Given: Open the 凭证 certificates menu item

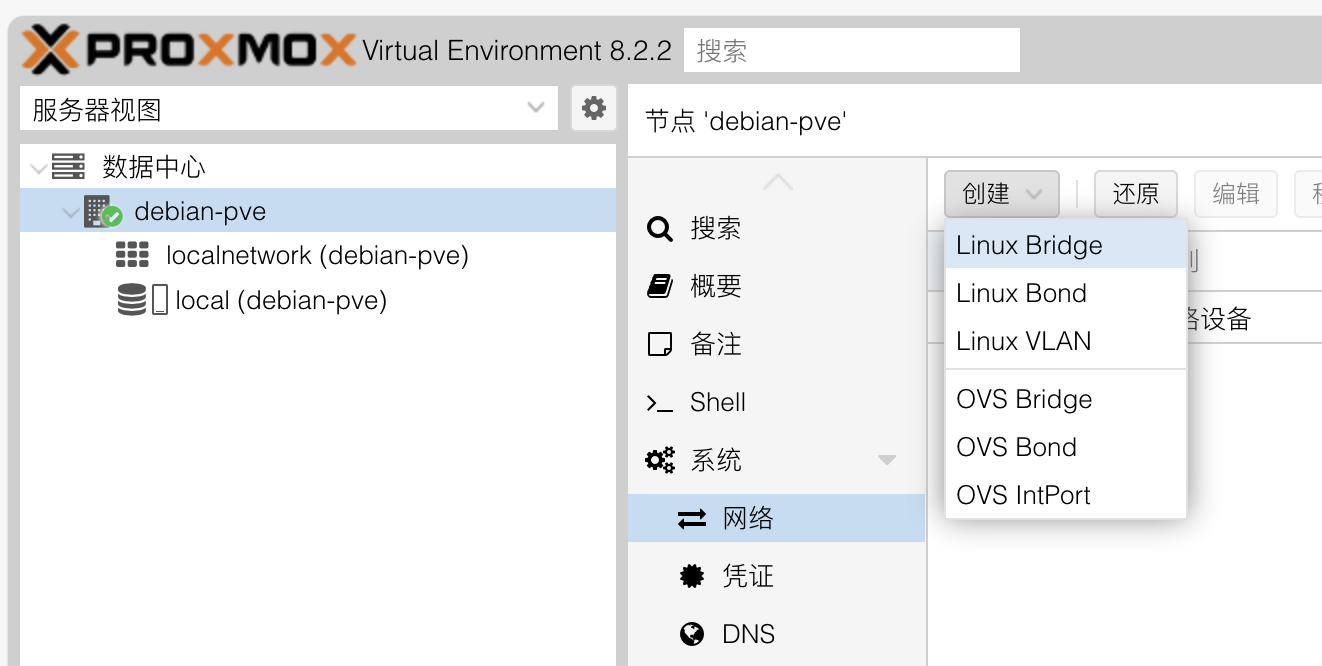Looking at the screenshot, I should point(777,576).
